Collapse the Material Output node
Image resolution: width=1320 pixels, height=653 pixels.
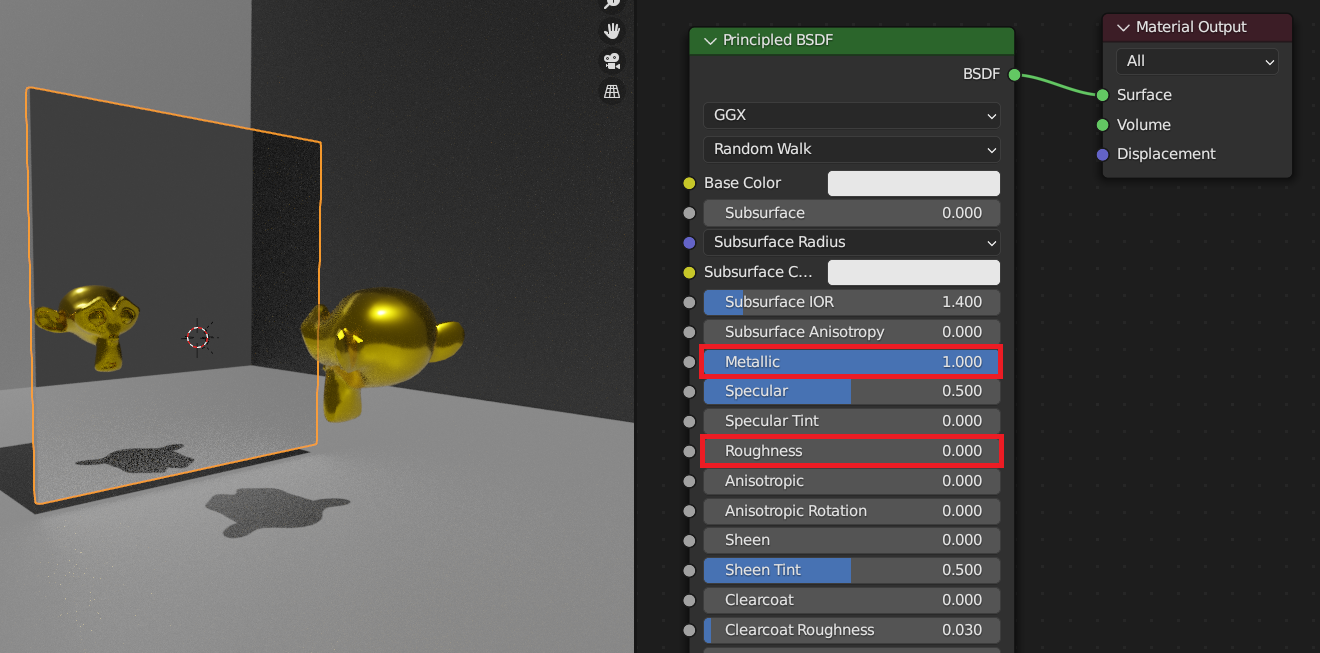click(x=1124, y=28)
